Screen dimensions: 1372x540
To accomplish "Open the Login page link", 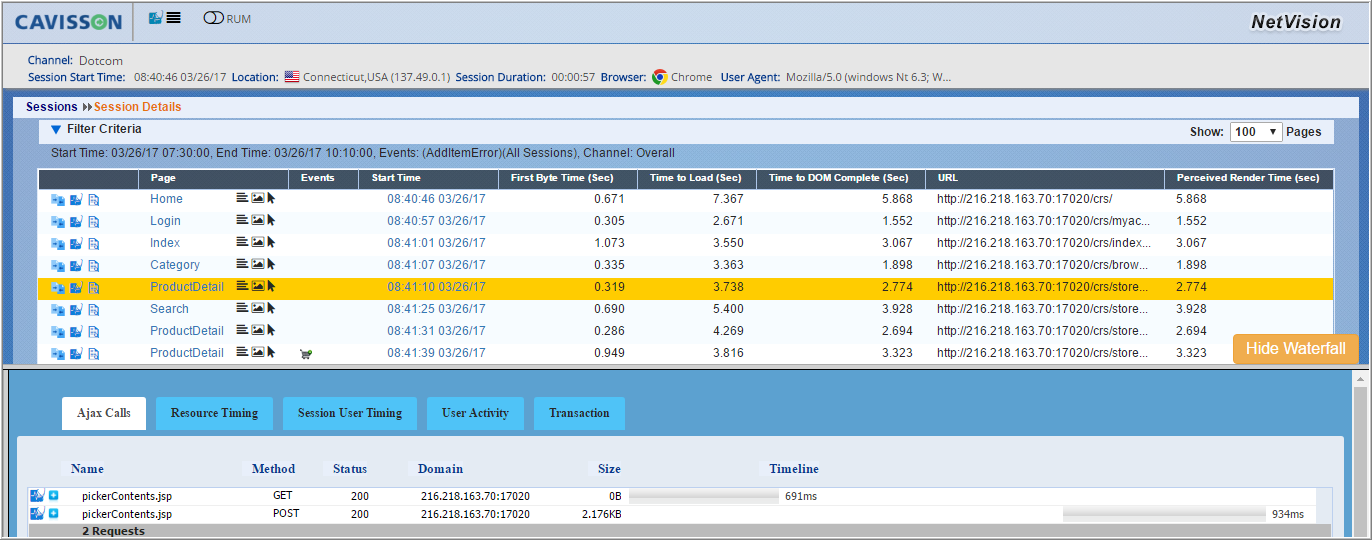I will [x=166, y=221].
